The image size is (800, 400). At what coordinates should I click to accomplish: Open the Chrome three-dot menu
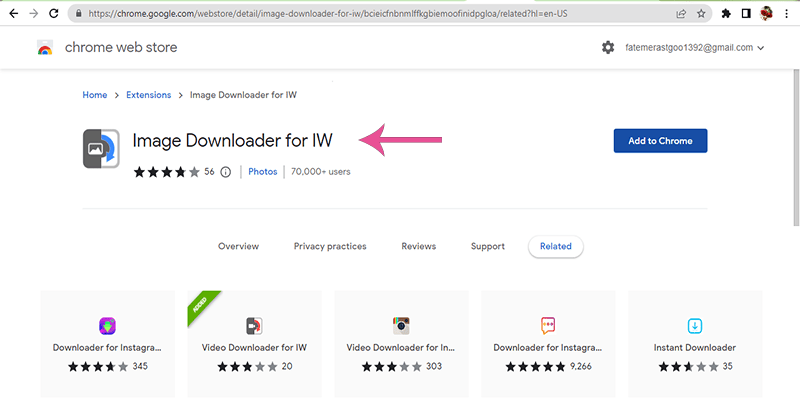click(x=788, y=15)
